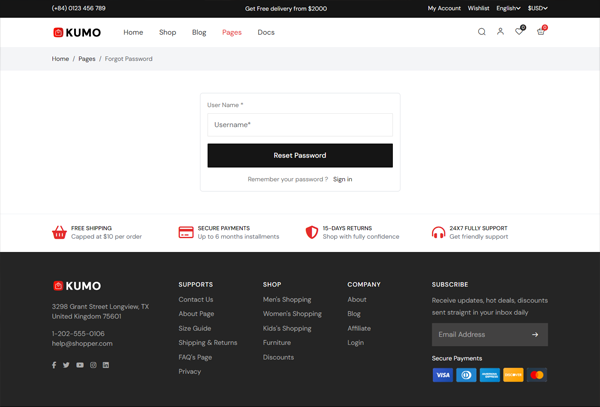Open the Shop navigation menu
The height and width of the screenshot is (407, 600).
(167, 32)
